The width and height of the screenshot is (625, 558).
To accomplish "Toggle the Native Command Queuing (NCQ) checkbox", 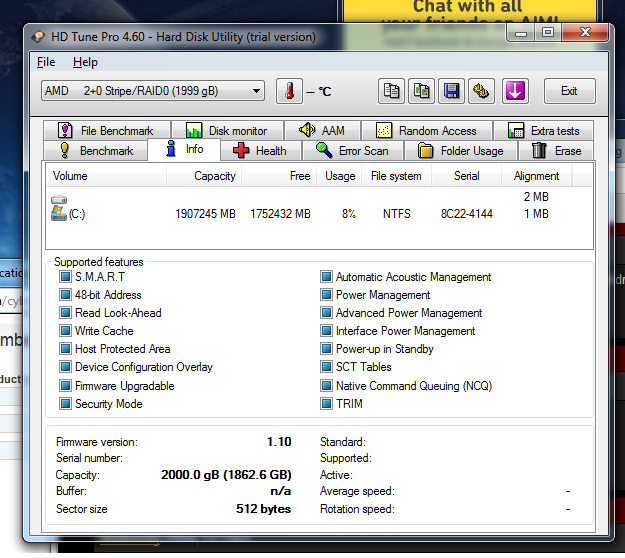I will tap(326, 386).
